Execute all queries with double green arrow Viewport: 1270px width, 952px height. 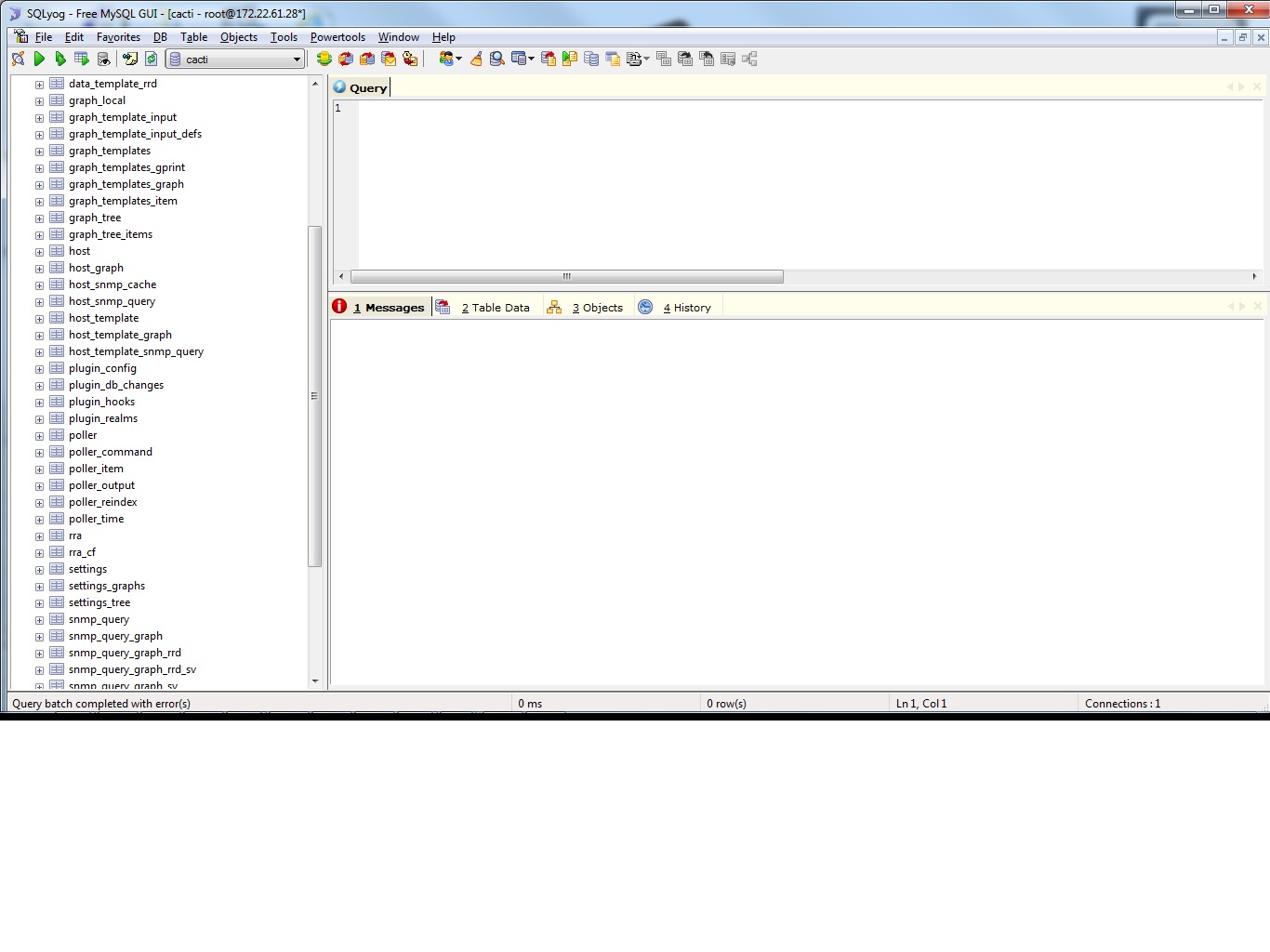coord(60,59)
